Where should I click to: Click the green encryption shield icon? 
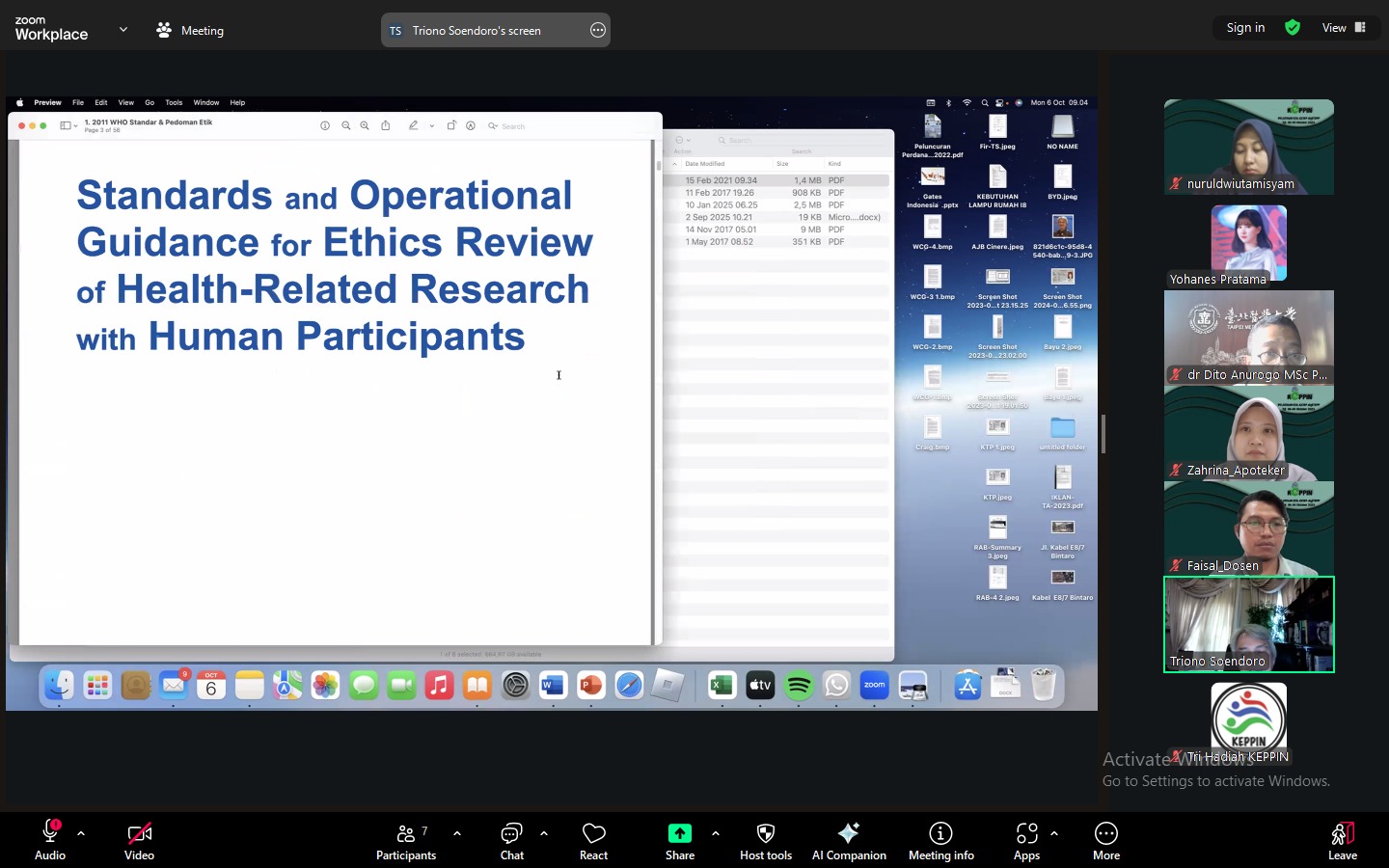point(1293,28)
